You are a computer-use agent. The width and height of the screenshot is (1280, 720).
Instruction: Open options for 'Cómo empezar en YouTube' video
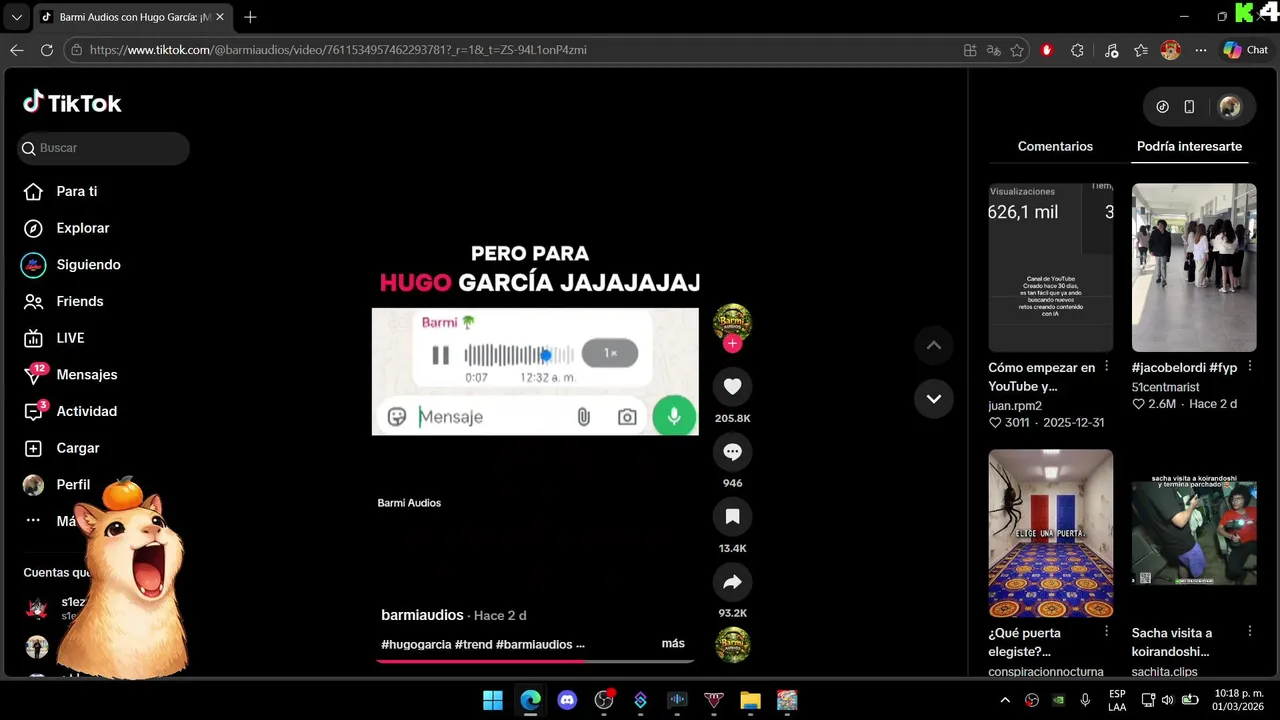(1106, 367)
